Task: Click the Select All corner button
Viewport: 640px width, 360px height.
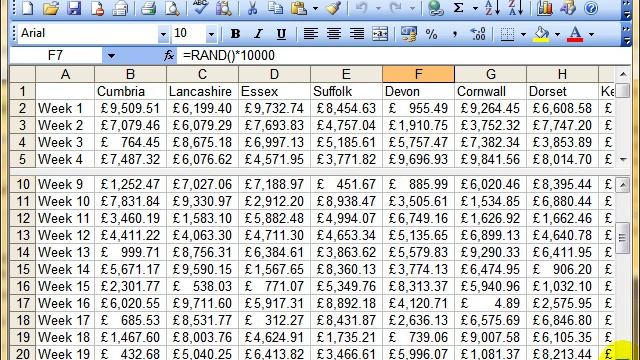Action: click(x=23, y=74)
